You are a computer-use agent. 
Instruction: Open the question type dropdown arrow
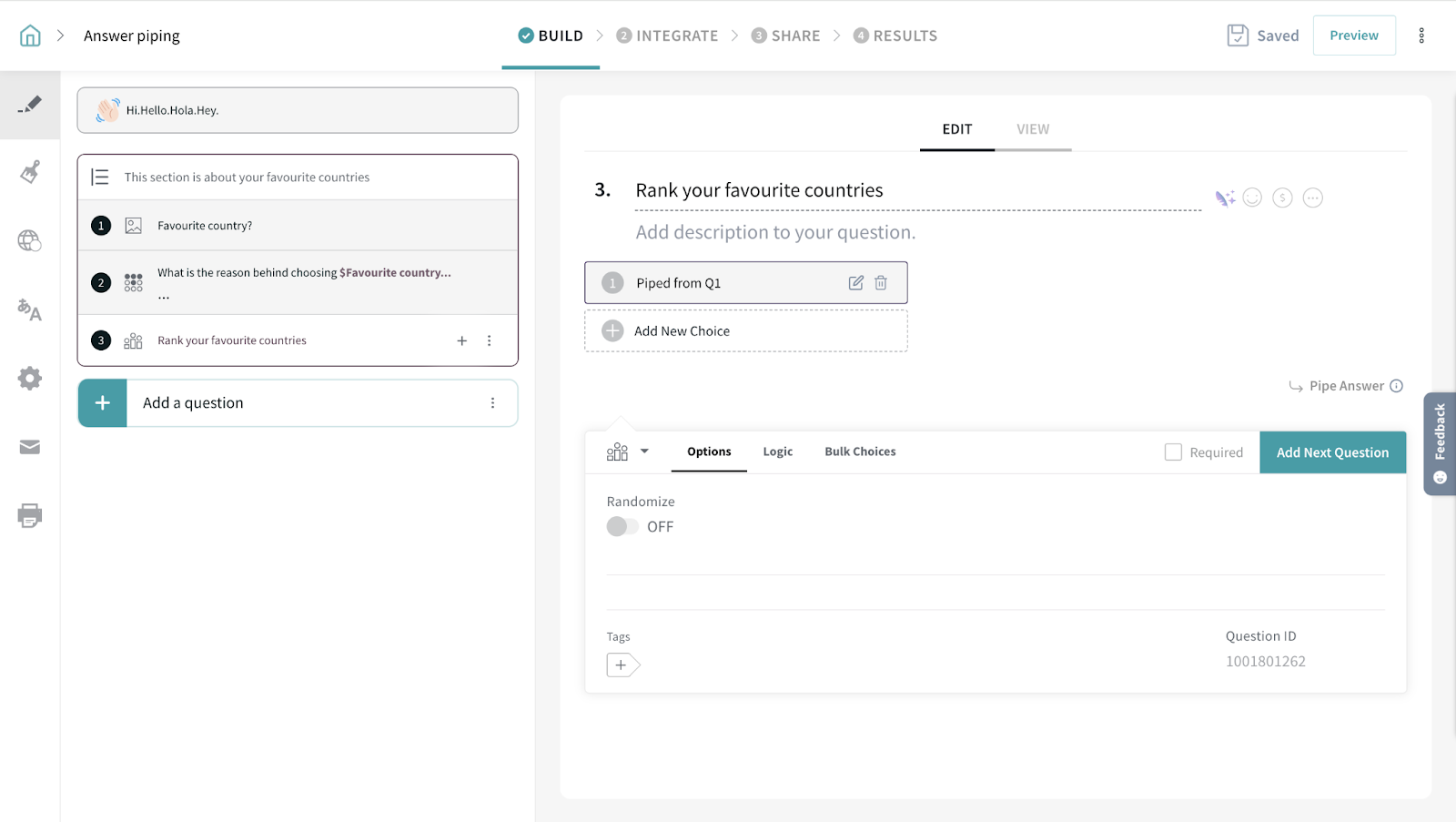coord(644,452)
